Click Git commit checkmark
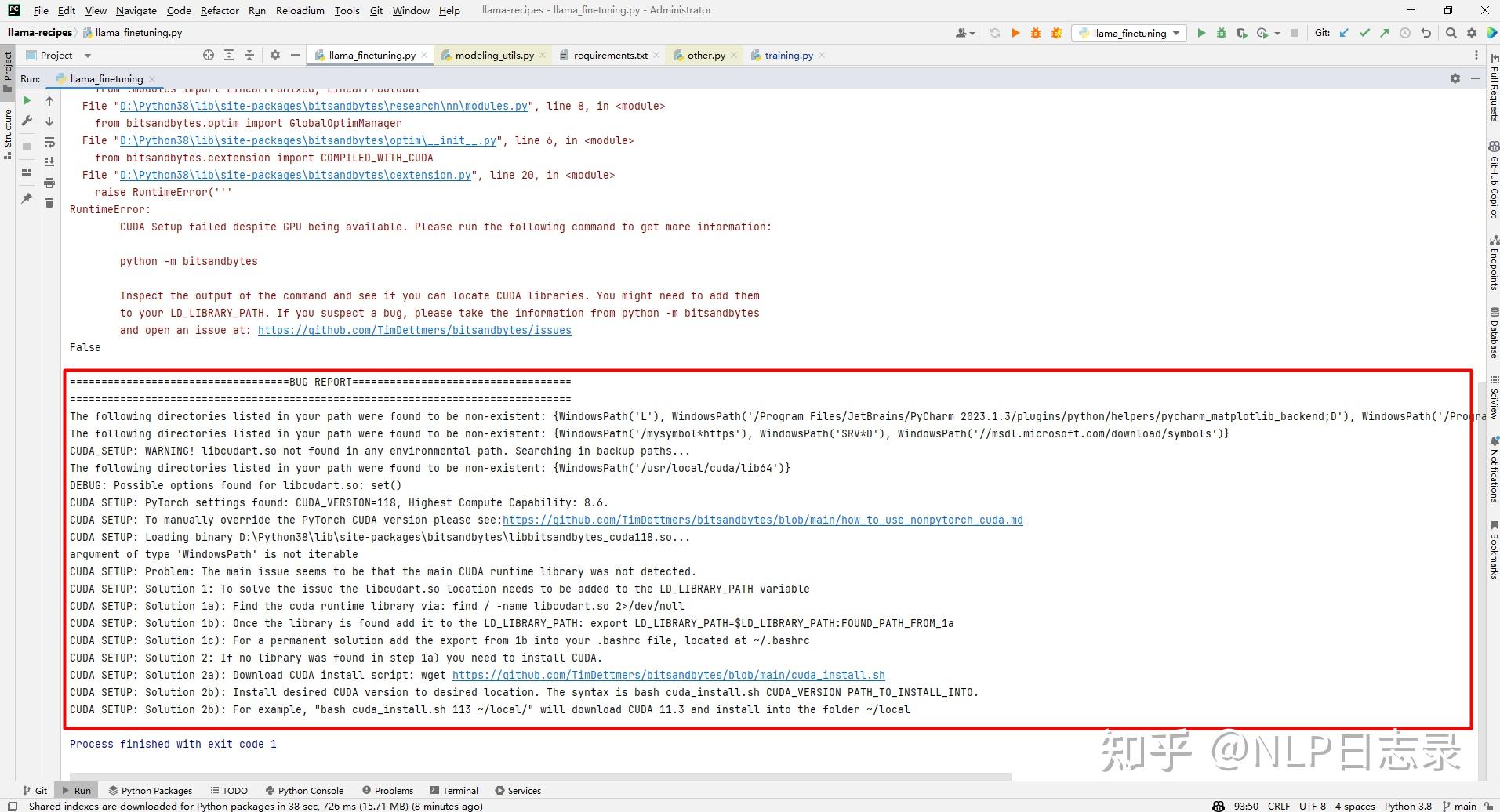The image size is (1500, 812). click(x=1364, y=33)
